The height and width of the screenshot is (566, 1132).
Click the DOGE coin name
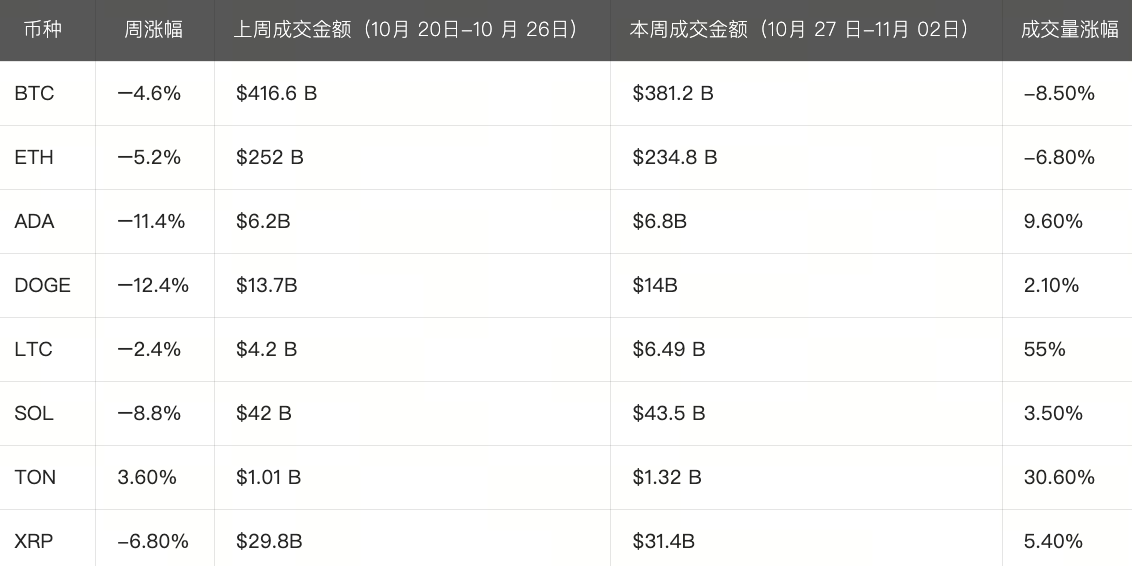43,286
